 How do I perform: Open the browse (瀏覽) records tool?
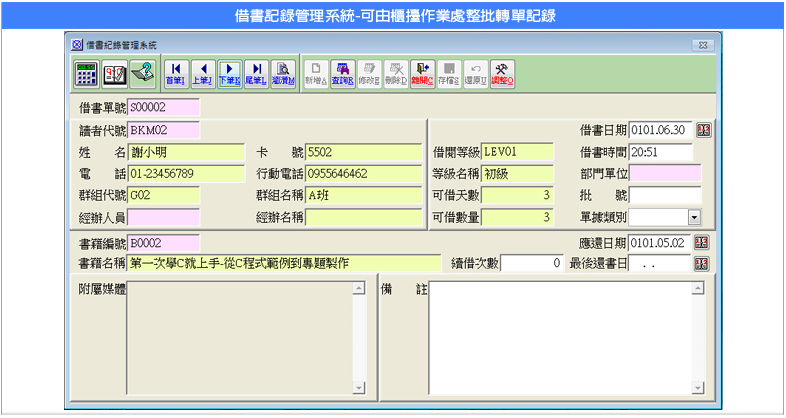coord(284,72)
